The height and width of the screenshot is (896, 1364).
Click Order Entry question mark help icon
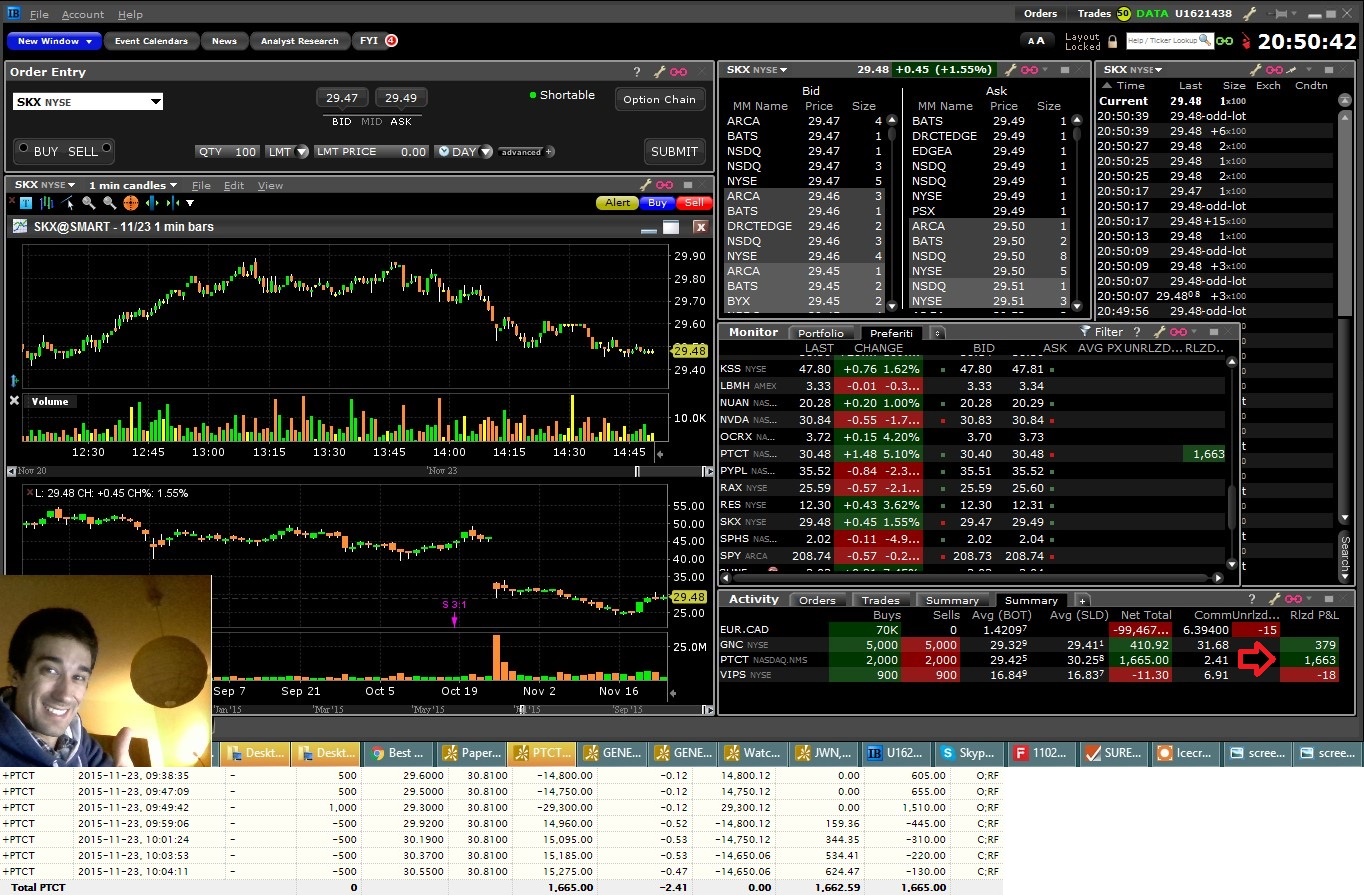[x=637, y=72]
